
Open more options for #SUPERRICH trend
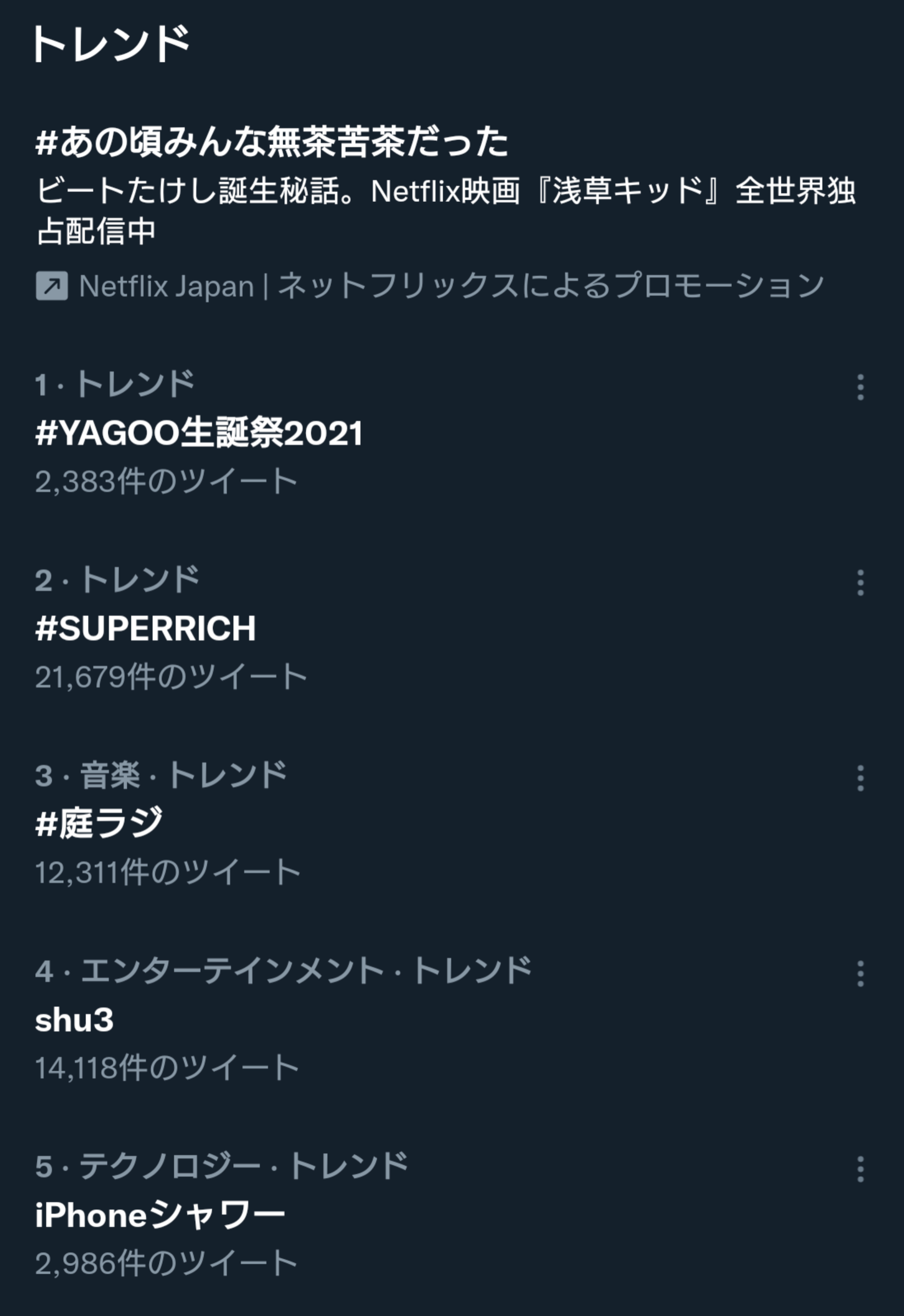(x=861, y=583)
